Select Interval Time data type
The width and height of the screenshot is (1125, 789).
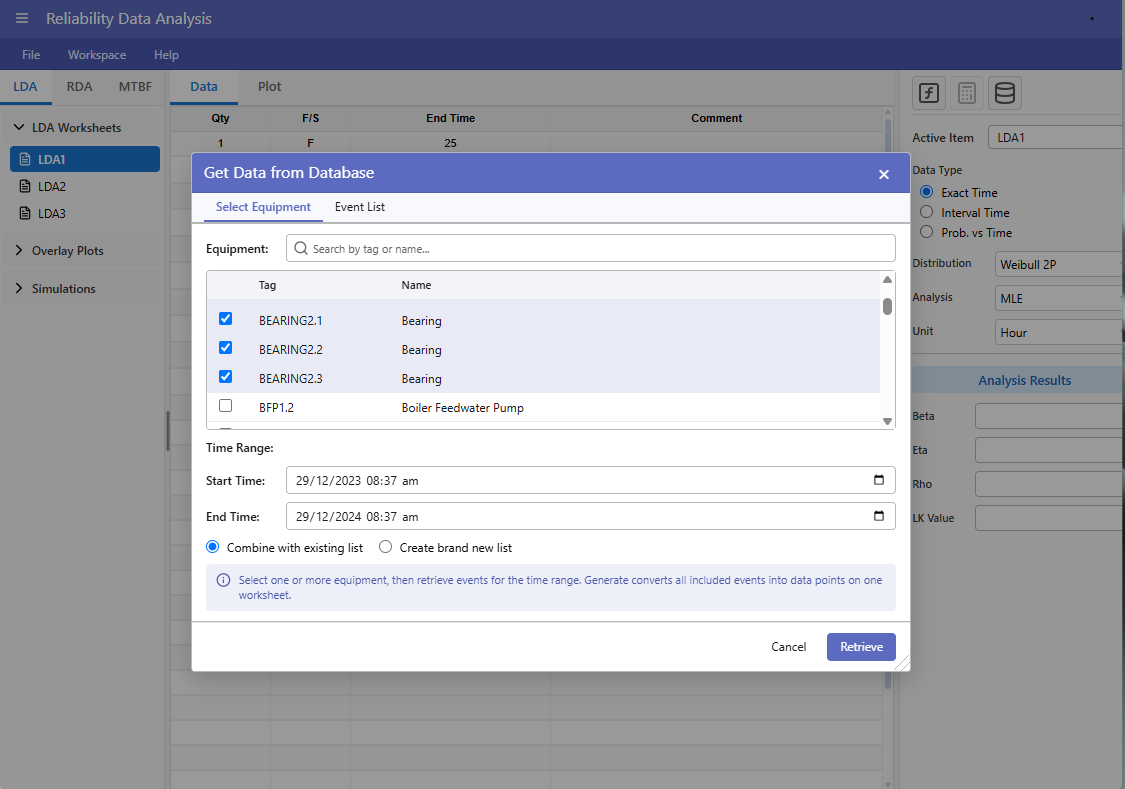click(926, 212)
